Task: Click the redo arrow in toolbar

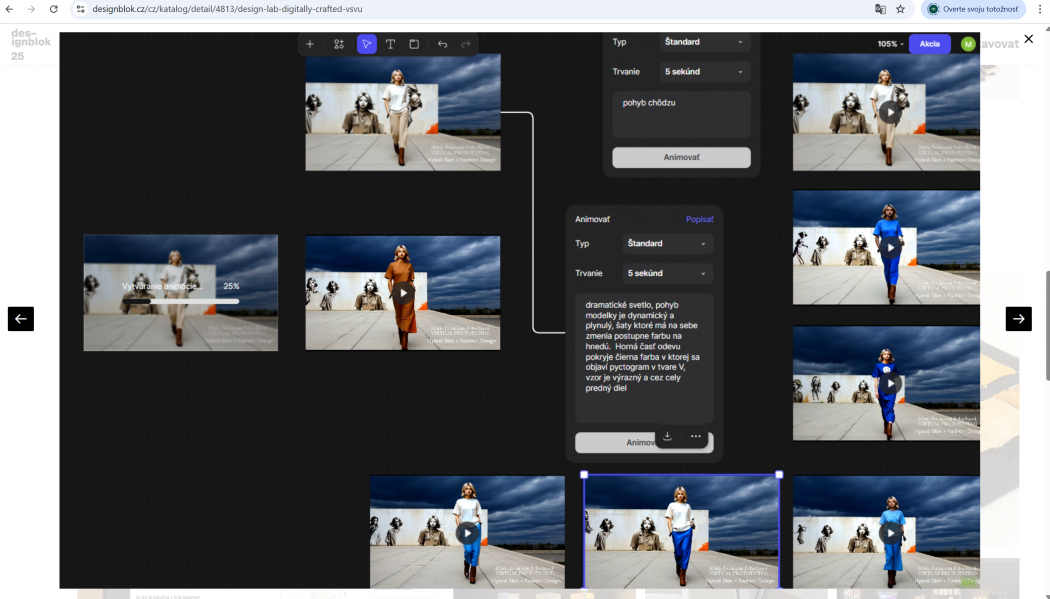Action: click(x=466, y=44)
